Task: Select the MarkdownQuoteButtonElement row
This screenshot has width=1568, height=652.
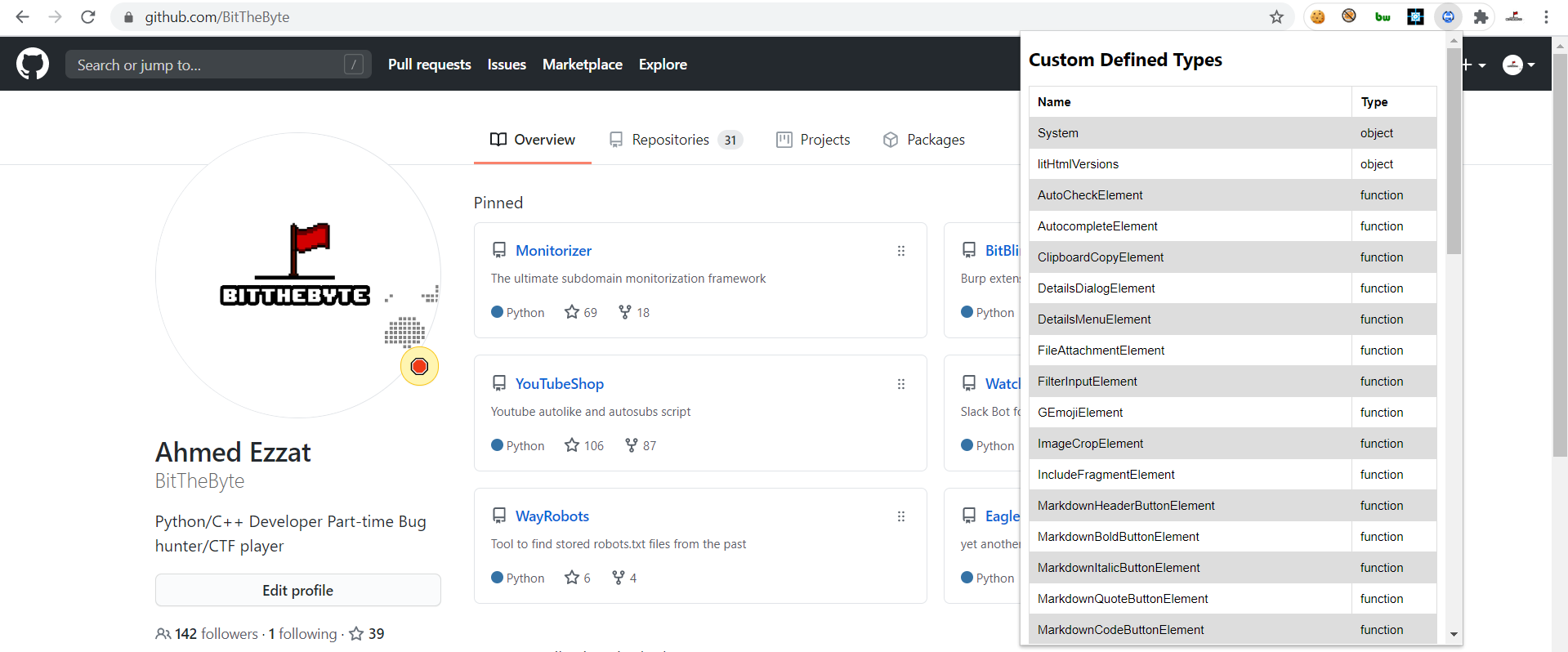Action: [1233, 599]
